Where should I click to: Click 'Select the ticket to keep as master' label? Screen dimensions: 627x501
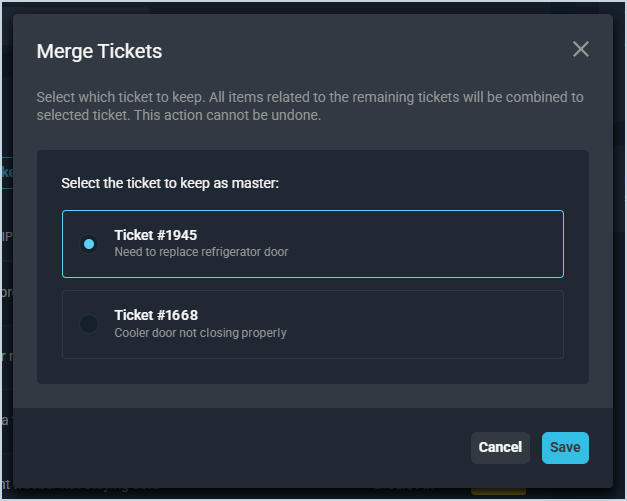tap(170, 183)
